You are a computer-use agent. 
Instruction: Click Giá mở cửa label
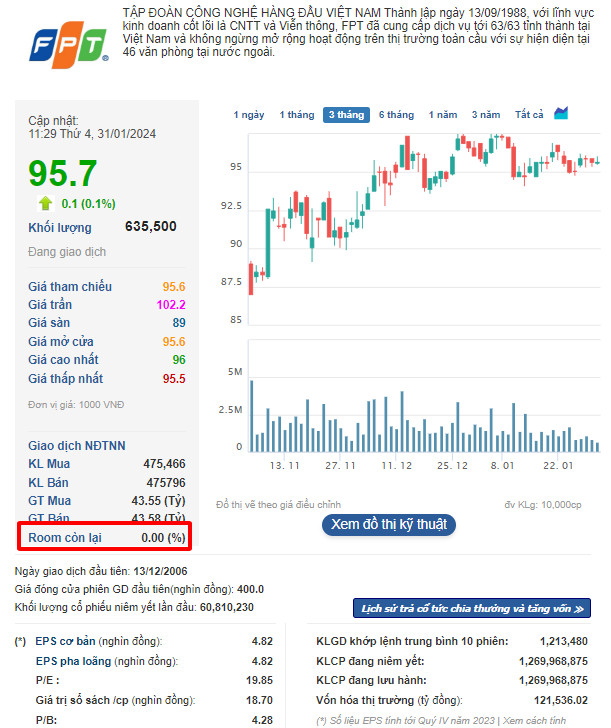click(61, 342)
